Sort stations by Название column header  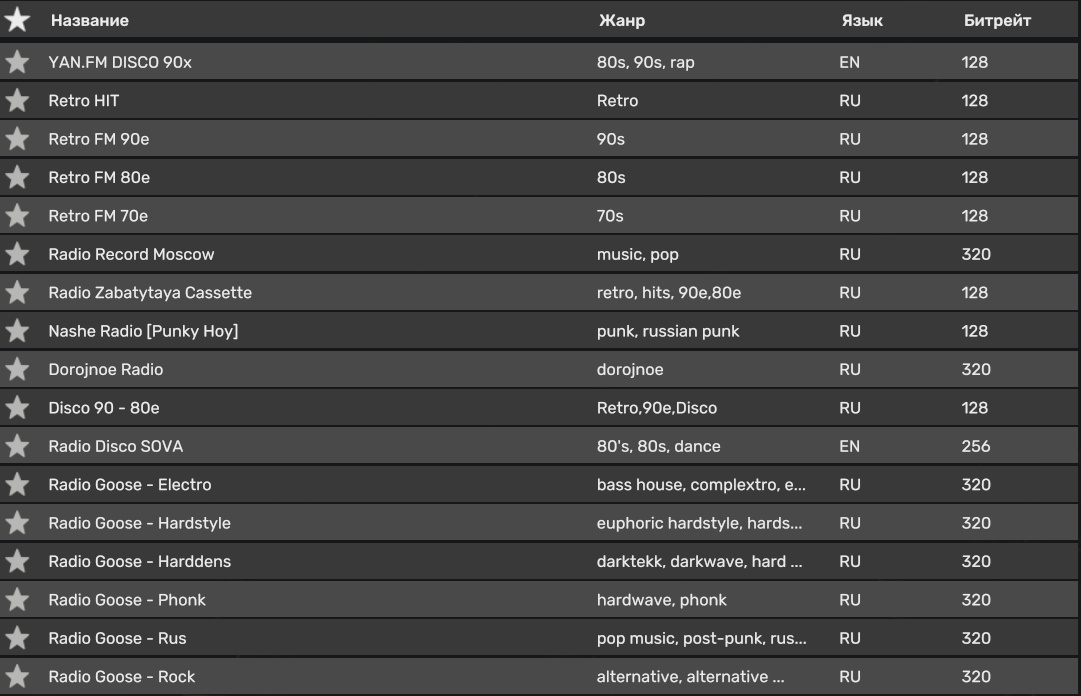pos(90,20)
